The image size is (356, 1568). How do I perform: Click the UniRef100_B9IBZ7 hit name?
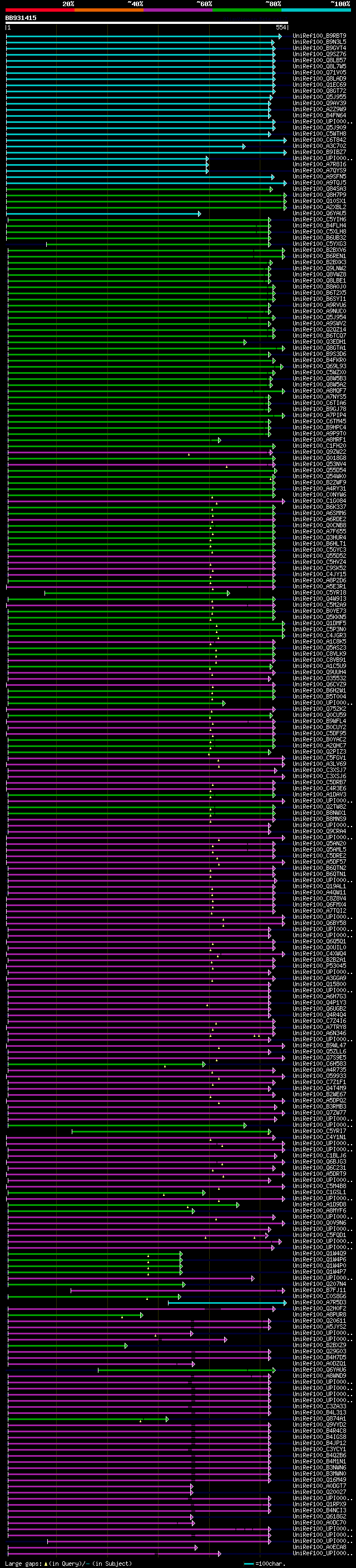(319, 152)
